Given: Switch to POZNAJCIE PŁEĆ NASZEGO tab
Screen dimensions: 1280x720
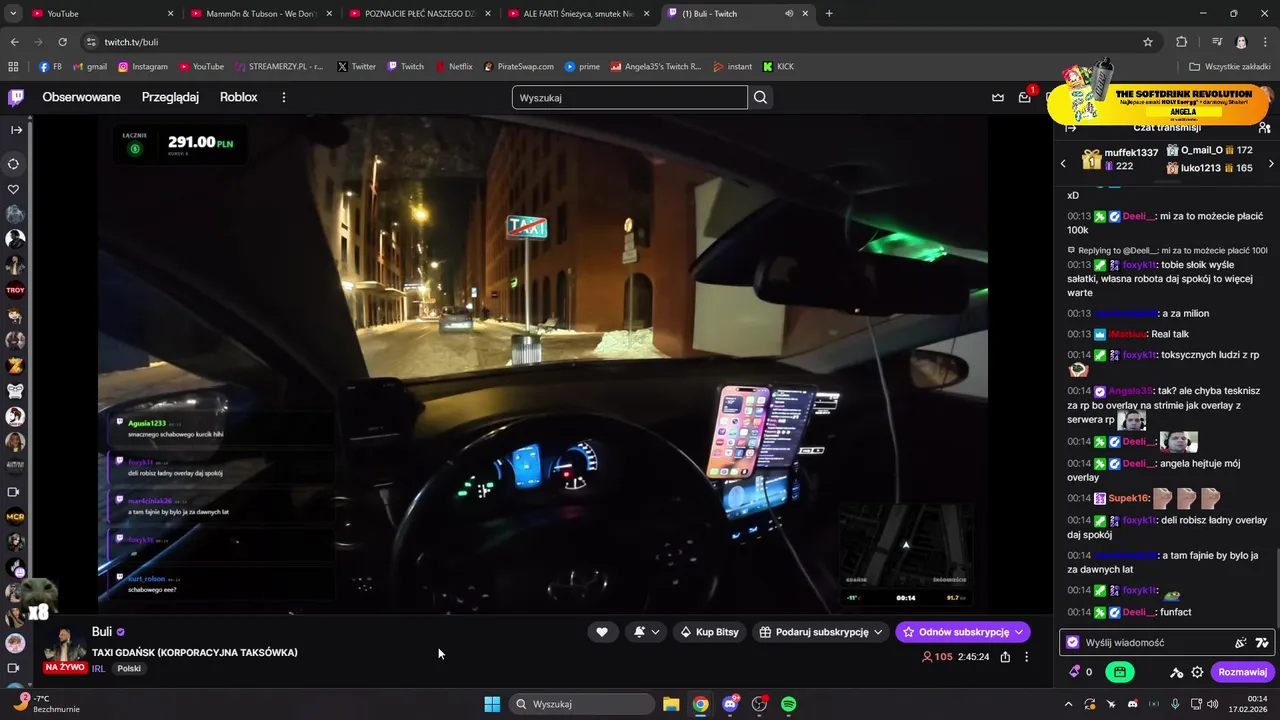Looking at the screenshot, I should coord(420,14).
